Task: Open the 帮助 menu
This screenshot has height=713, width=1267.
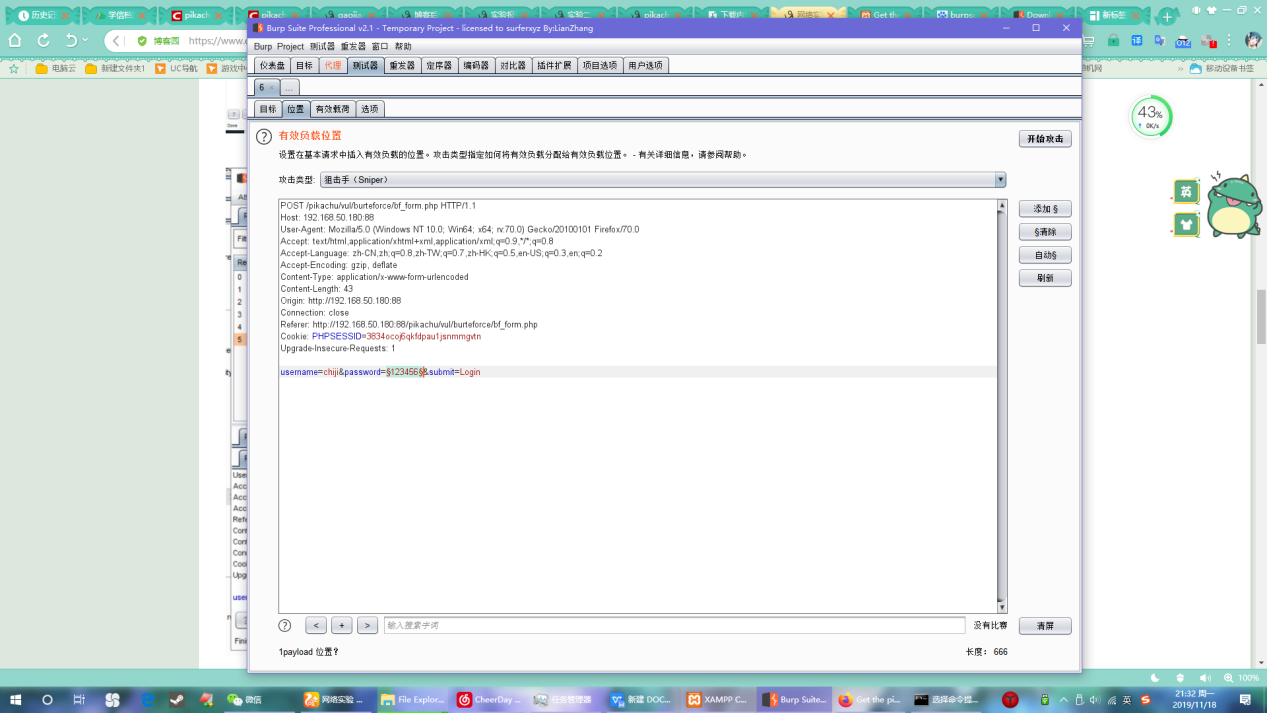Action: 403,47
